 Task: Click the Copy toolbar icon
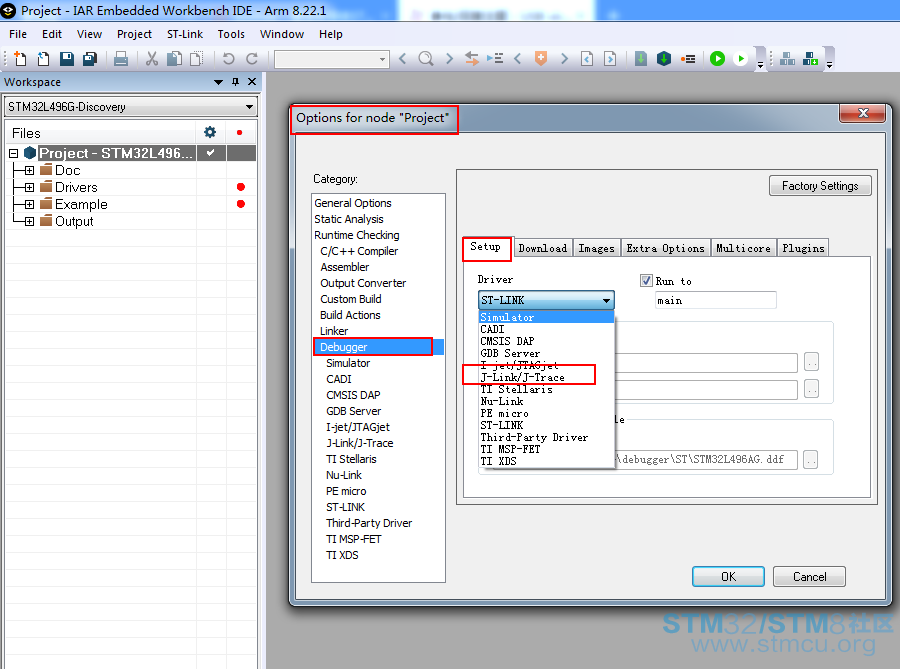click(x=174, y=59)
